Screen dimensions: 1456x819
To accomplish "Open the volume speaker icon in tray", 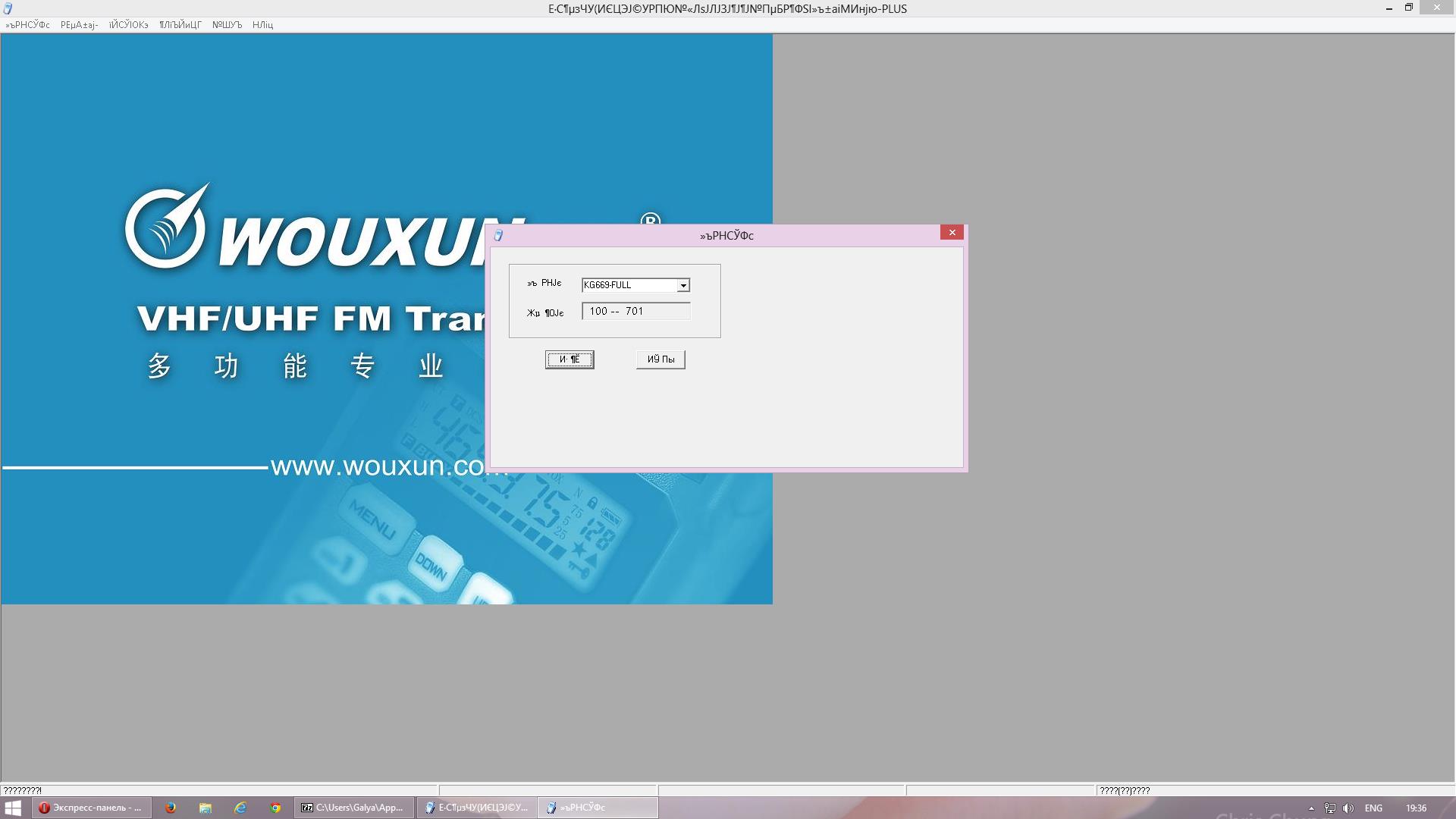I will [x=1348, y=808].
